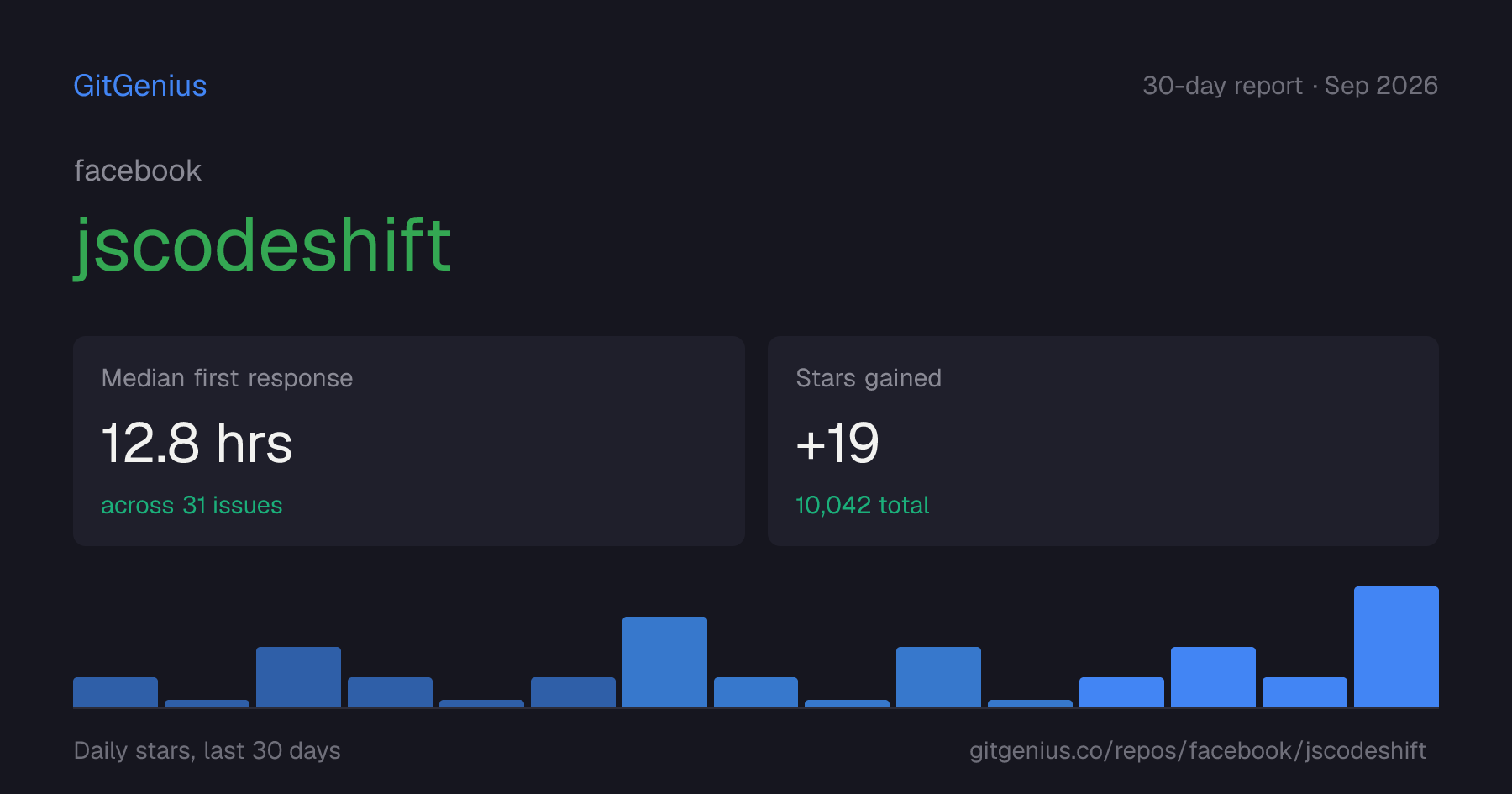Click the seventh tall bar in chart
1512x794 pixels.
coord(664,662)
